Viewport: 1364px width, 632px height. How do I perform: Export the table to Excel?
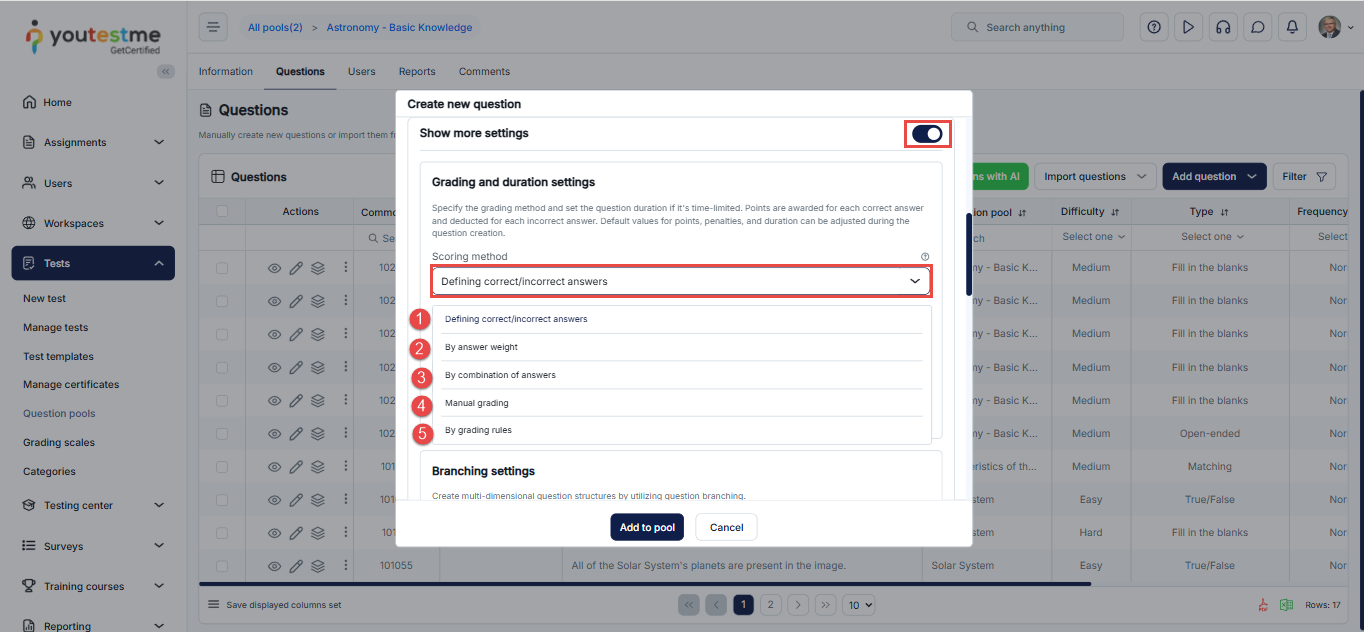point(1287,605)
